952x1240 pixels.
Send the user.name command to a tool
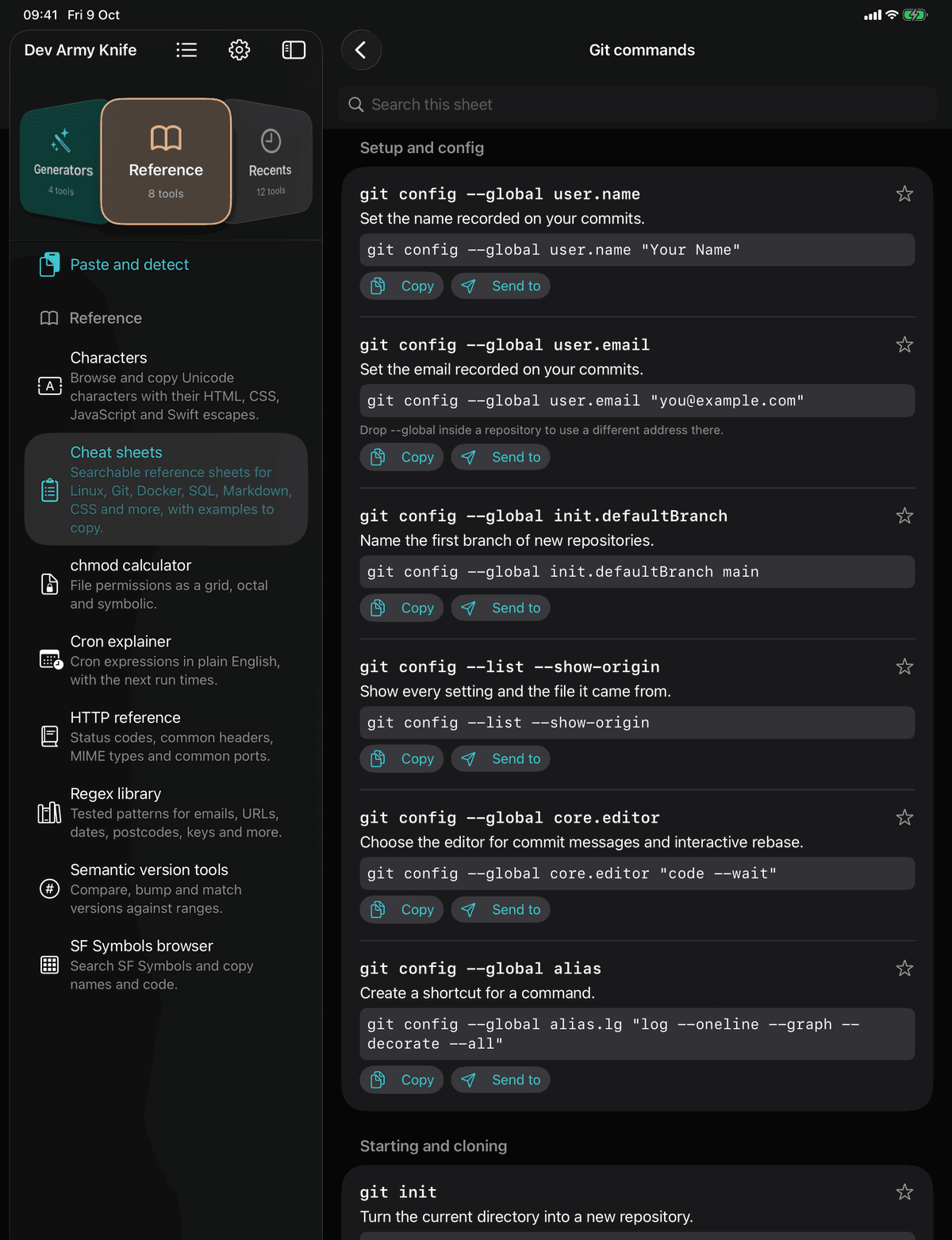pos(501,286)
